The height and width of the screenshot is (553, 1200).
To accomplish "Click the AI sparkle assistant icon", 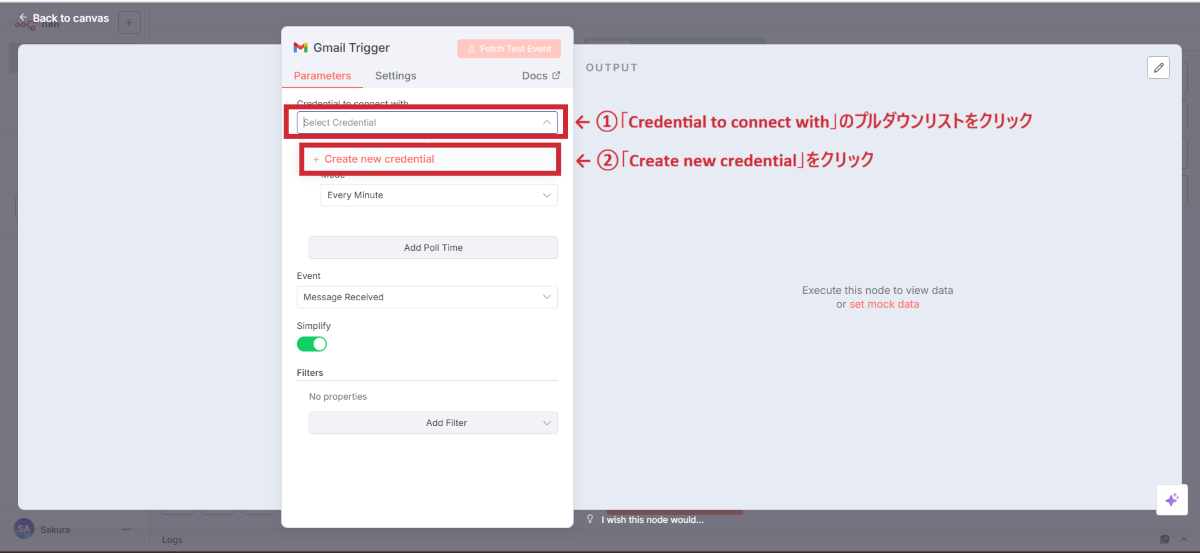I will 1171,500.
